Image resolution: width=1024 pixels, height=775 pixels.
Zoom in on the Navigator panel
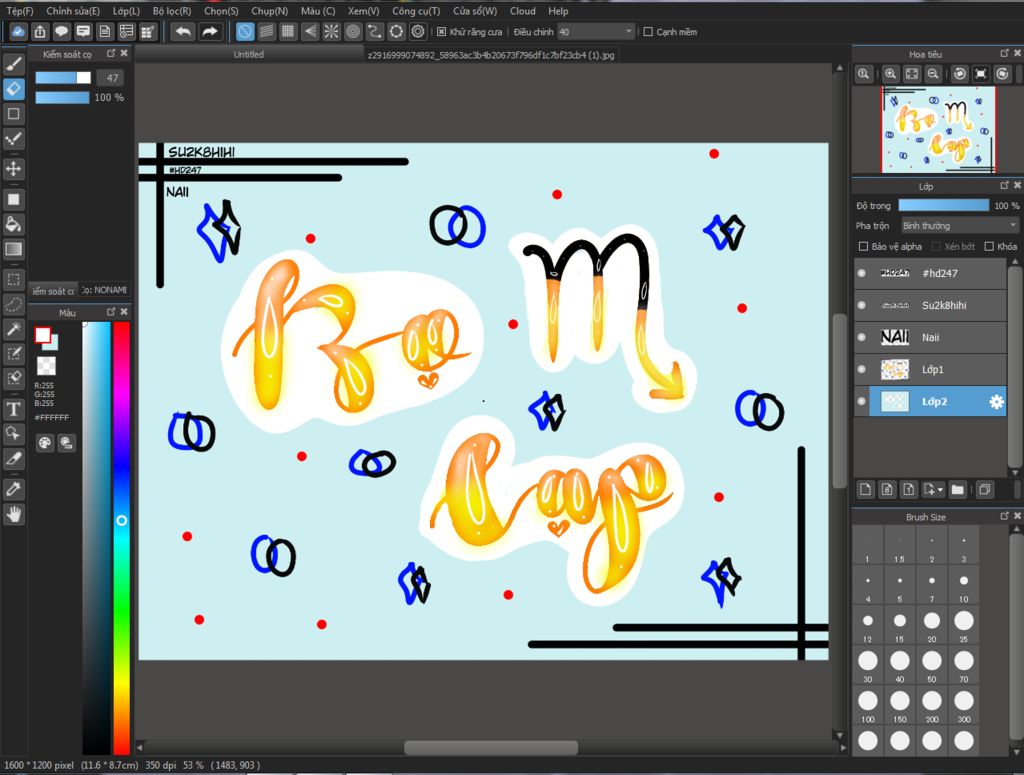pyautogui.click(x=890, y=74)
